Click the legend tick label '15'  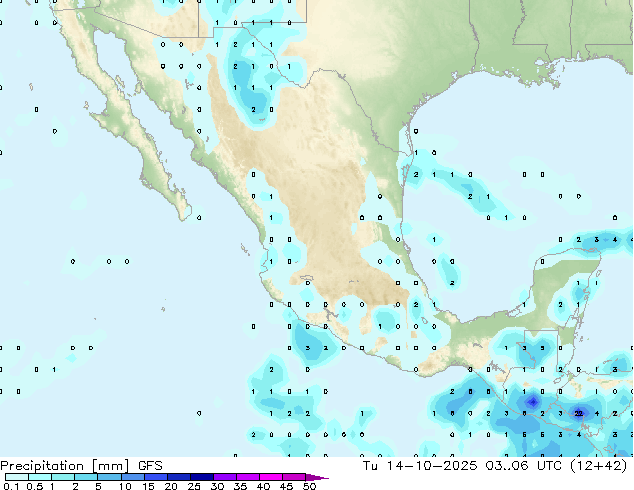(x=148, y=486)
